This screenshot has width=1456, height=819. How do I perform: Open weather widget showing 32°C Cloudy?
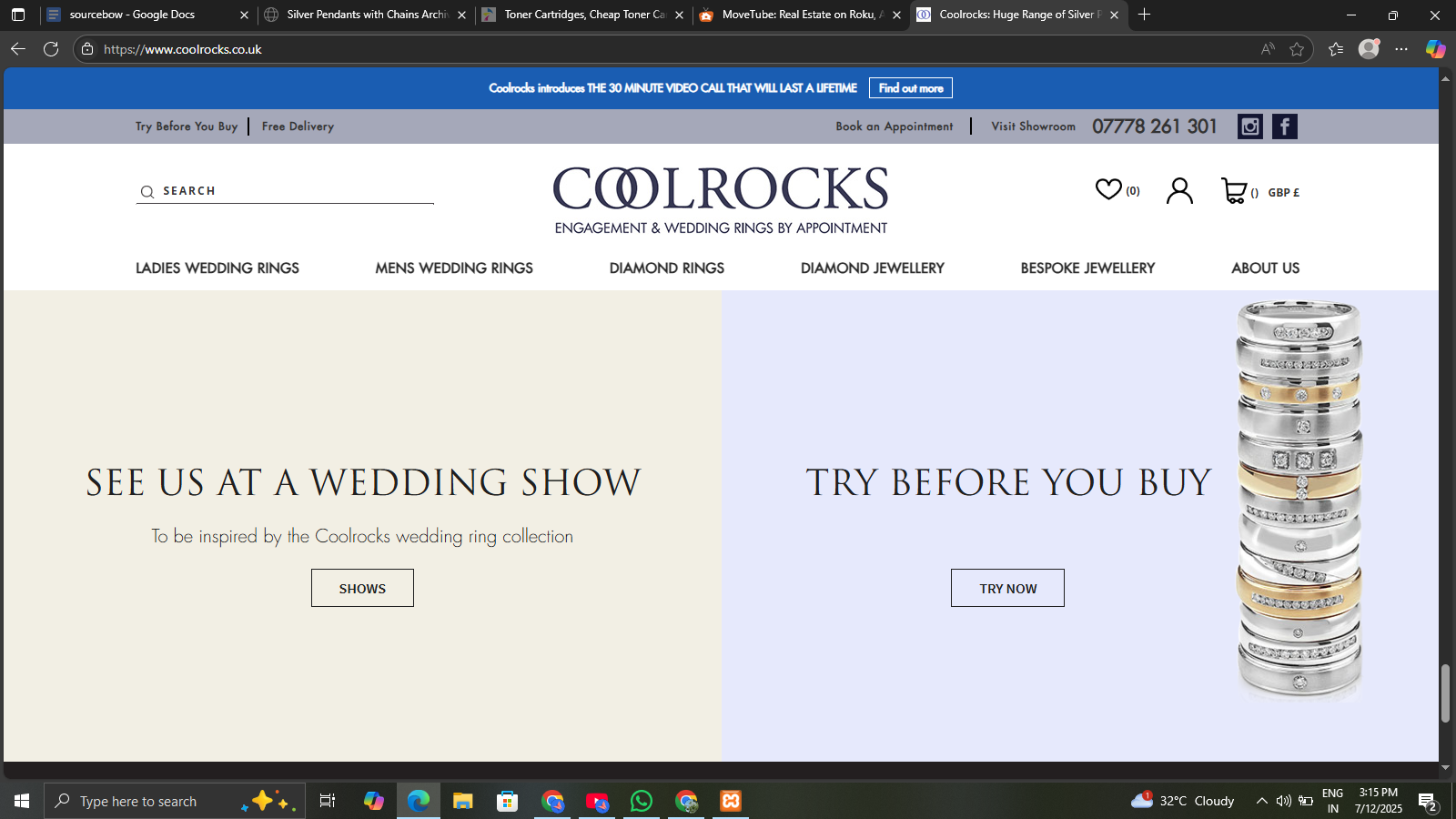pyautogui.click(x=1182, y=801)
